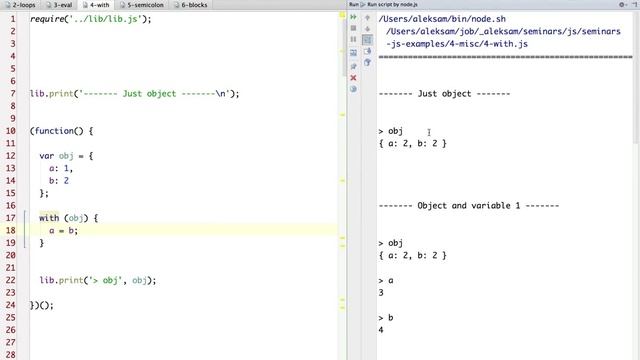Viewport: 640px width, 360px height.
Task: Stop the running process
Action: (353, 28)
